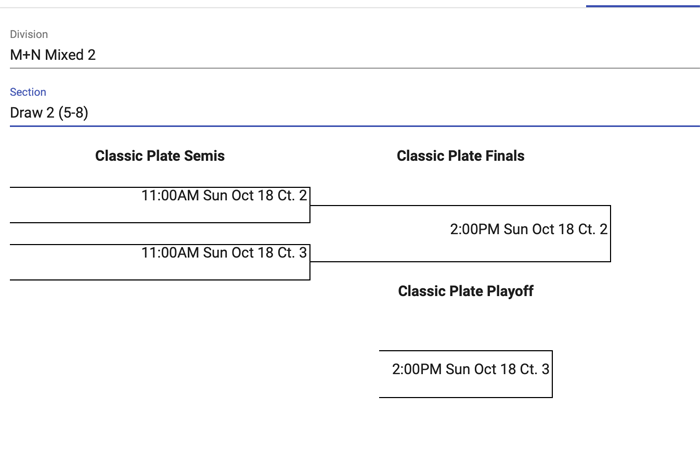This screenshot has height=460, width=700.
Task: Select the Classic Plate Semis heading
Action: (x=160, y=156)
